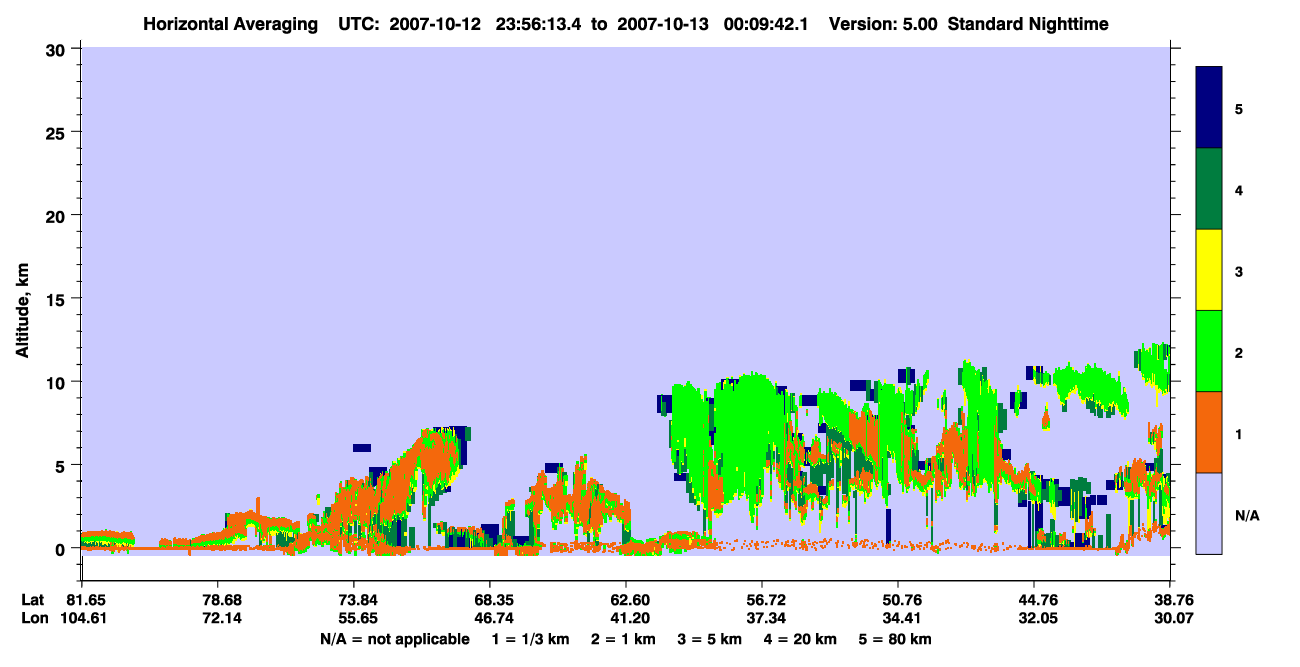The image size is (1300, 667).
Task: Click the orange level 1 swatch
Action: [x=1209, y=432]
